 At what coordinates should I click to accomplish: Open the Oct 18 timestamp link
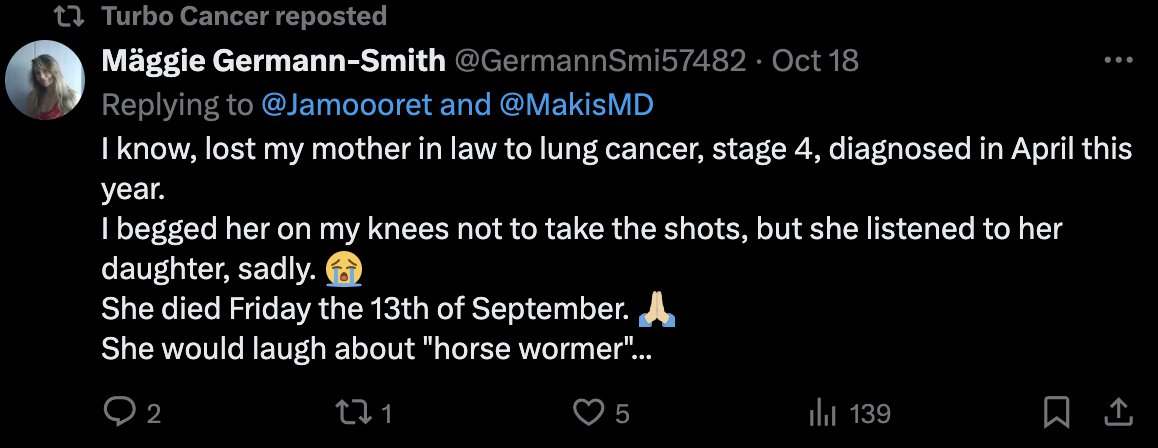point(815,61)
